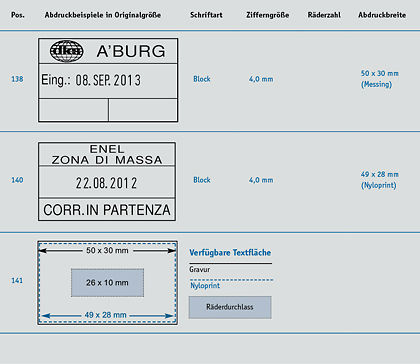Click the 'Block' font type in row 138
The width and height of the screenshot is (420, 364).
[x=202, y=79]
